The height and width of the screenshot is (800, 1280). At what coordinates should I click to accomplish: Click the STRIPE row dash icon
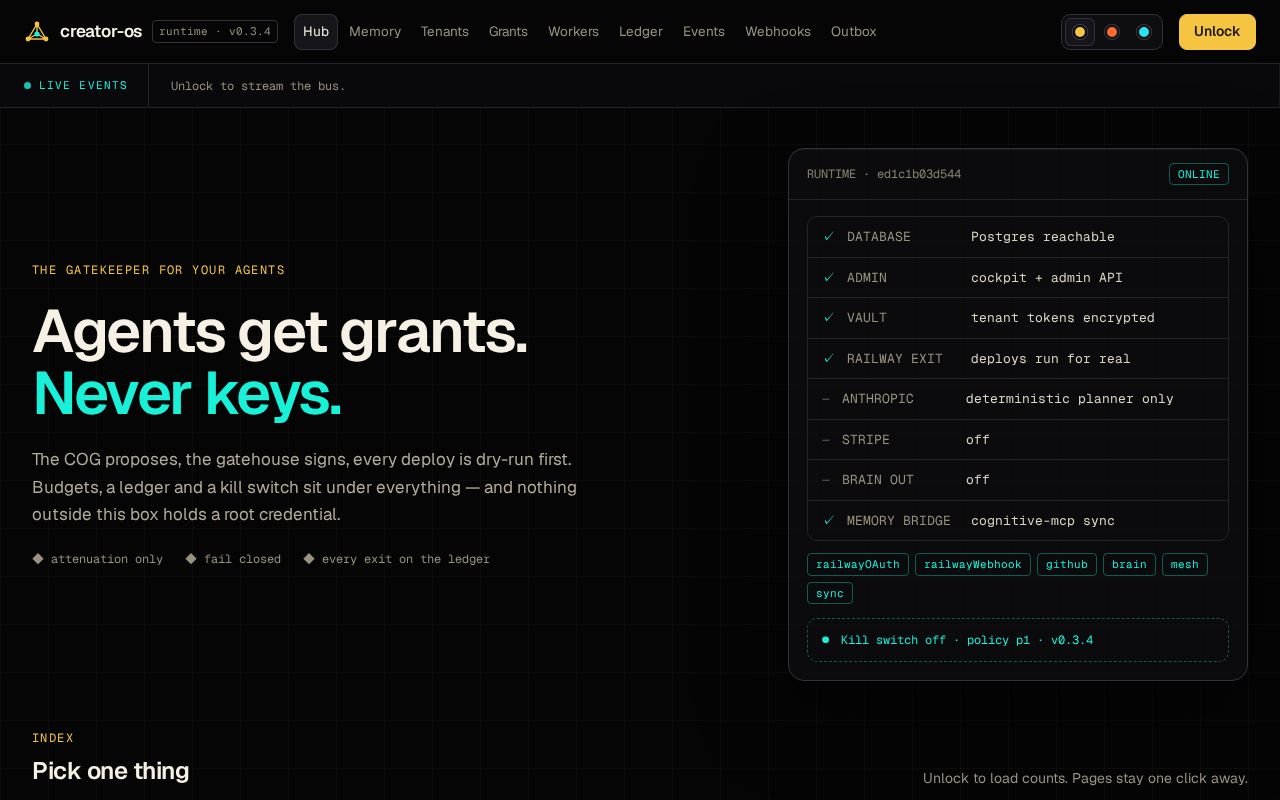click(x=826, y=440)
